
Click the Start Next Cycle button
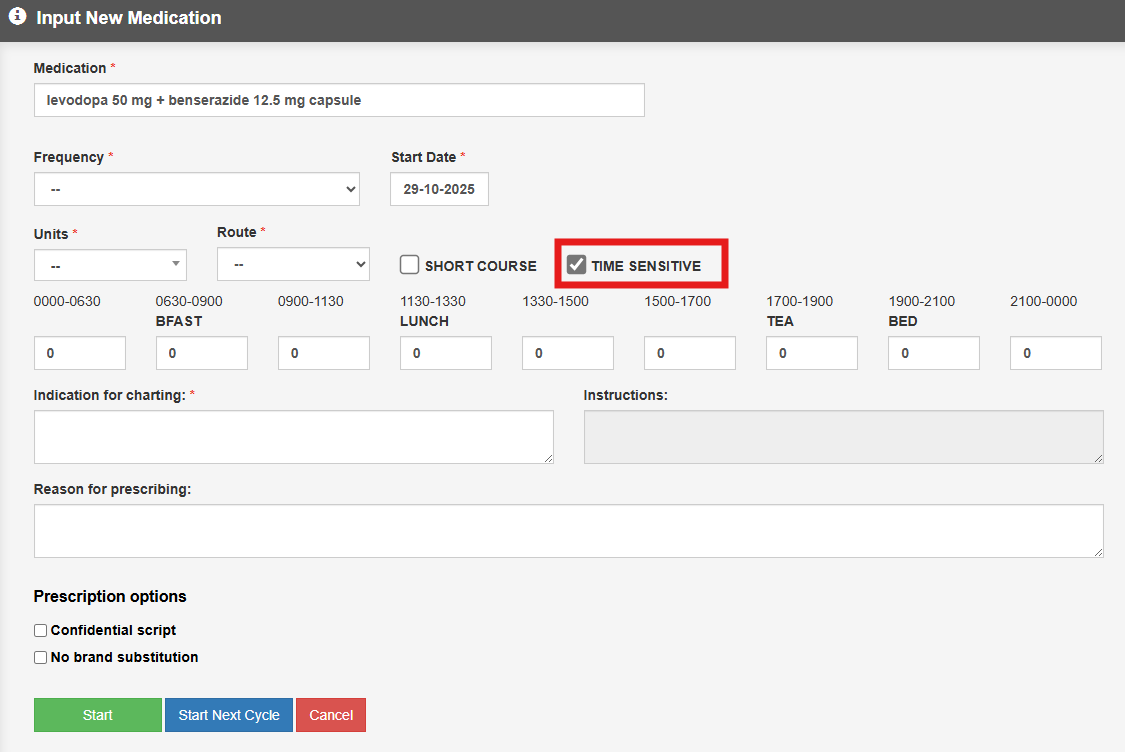tap(229, 715)
